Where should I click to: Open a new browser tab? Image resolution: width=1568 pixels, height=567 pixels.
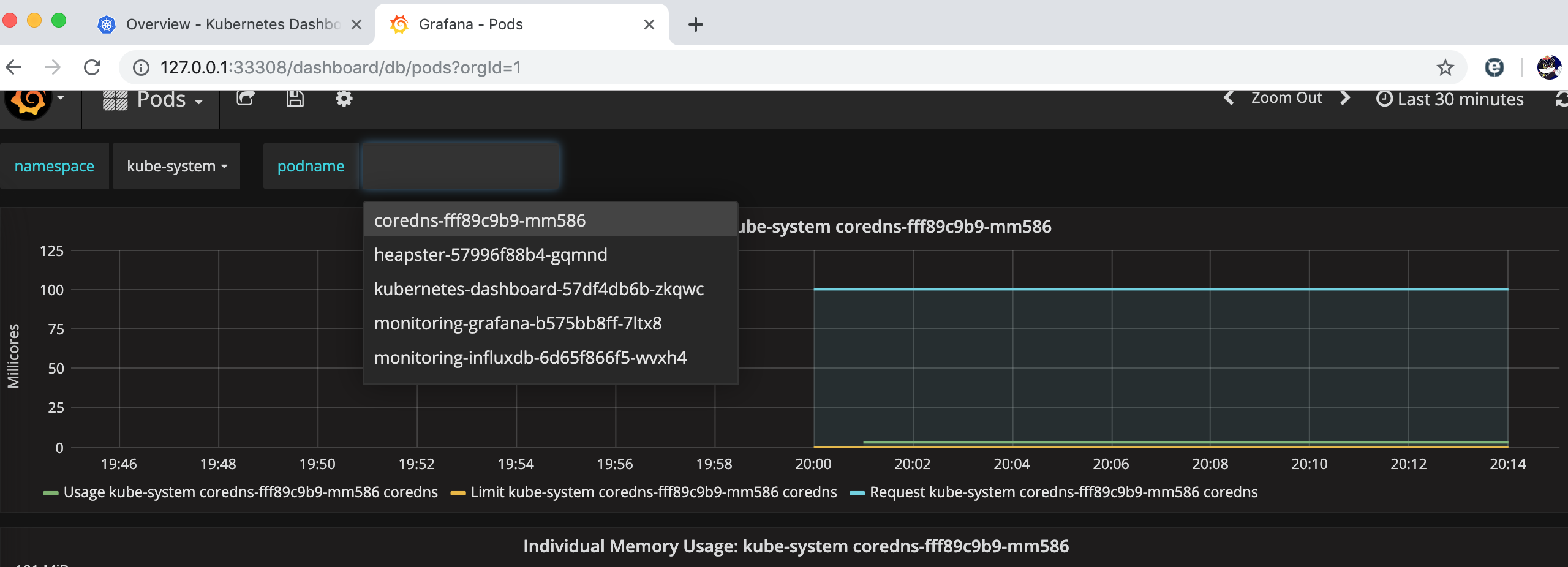[696, 24]
